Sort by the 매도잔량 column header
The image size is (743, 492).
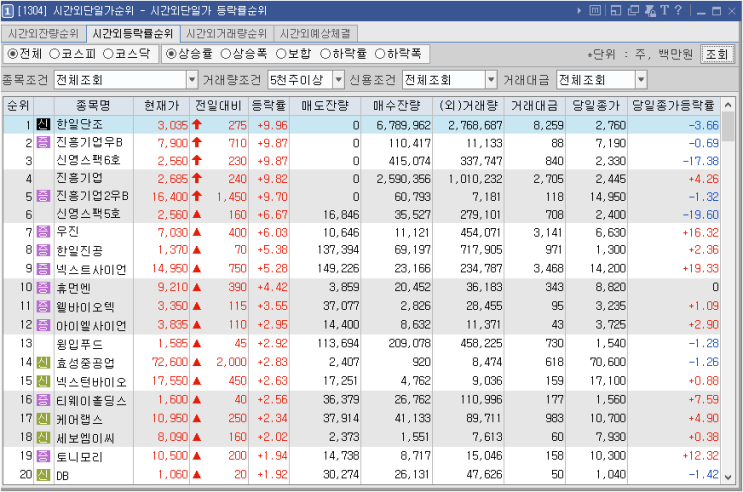(x=325, y=106)
